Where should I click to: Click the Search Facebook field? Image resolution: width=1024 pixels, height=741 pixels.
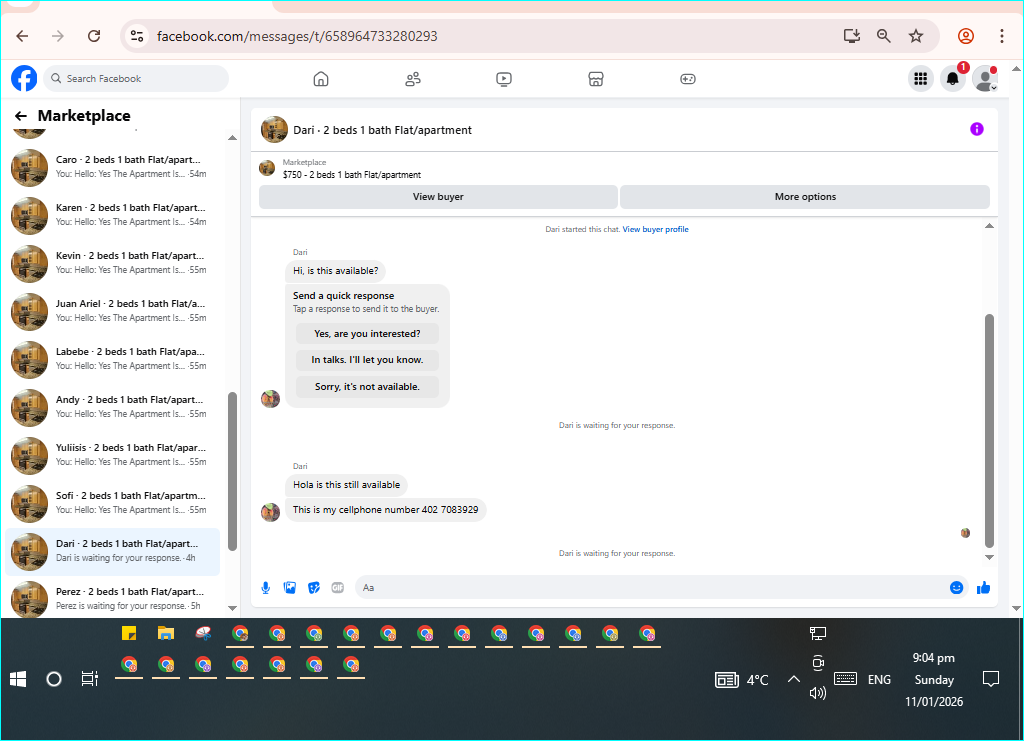[x=136, y=78]
